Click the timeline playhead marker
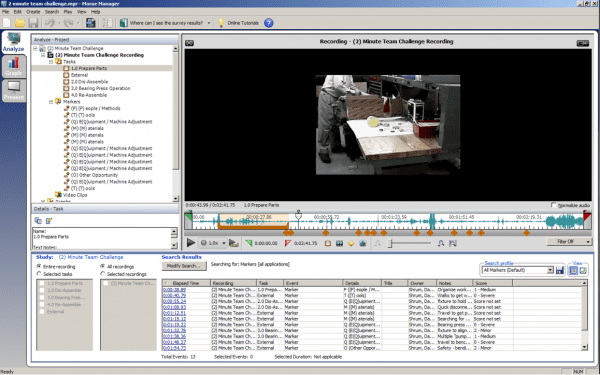The width and height of the screenshot is (600, 375). click(x=298, y=216)
